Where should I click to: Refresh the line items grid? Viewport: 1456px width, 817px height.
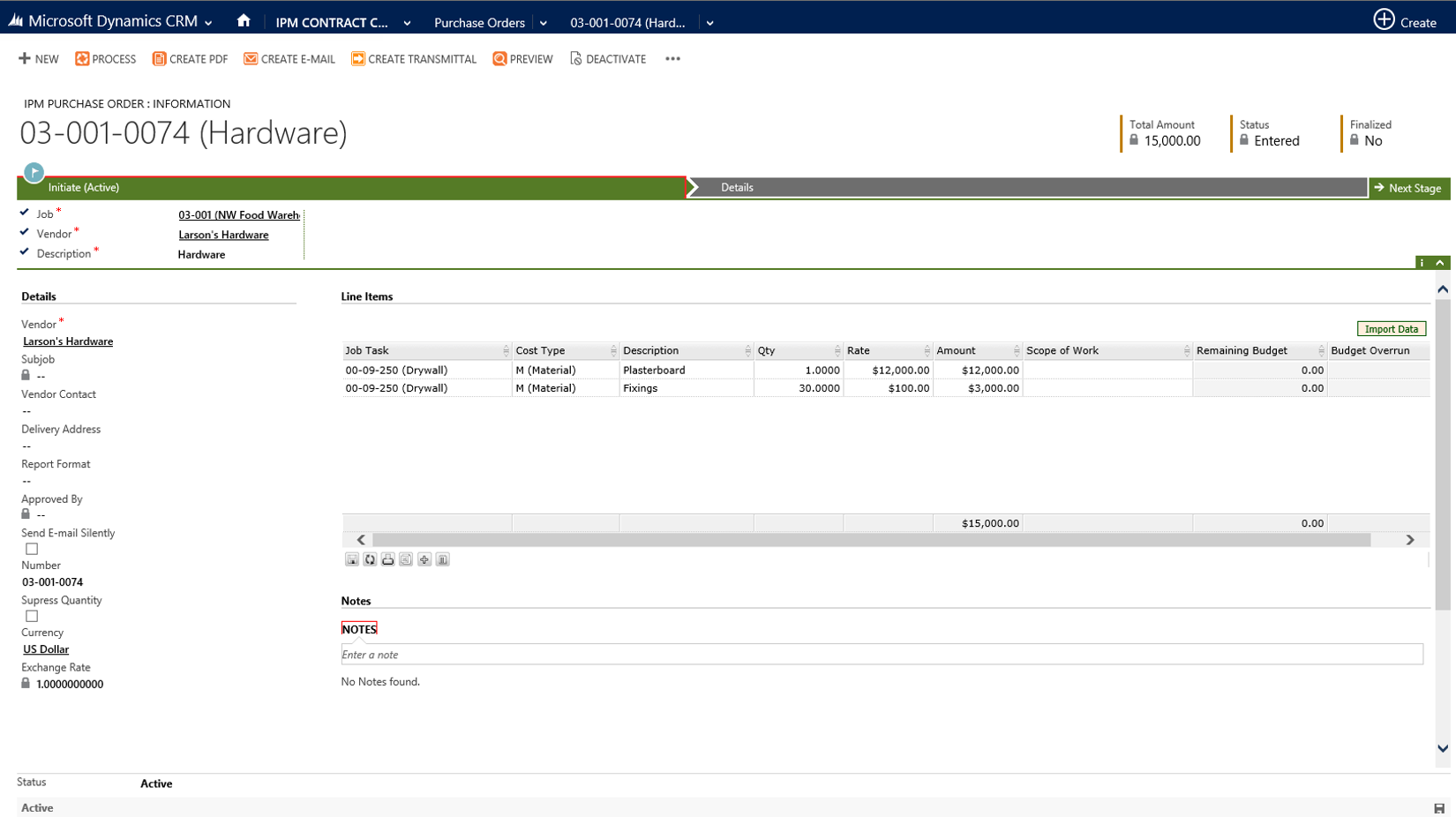[370, 559]
